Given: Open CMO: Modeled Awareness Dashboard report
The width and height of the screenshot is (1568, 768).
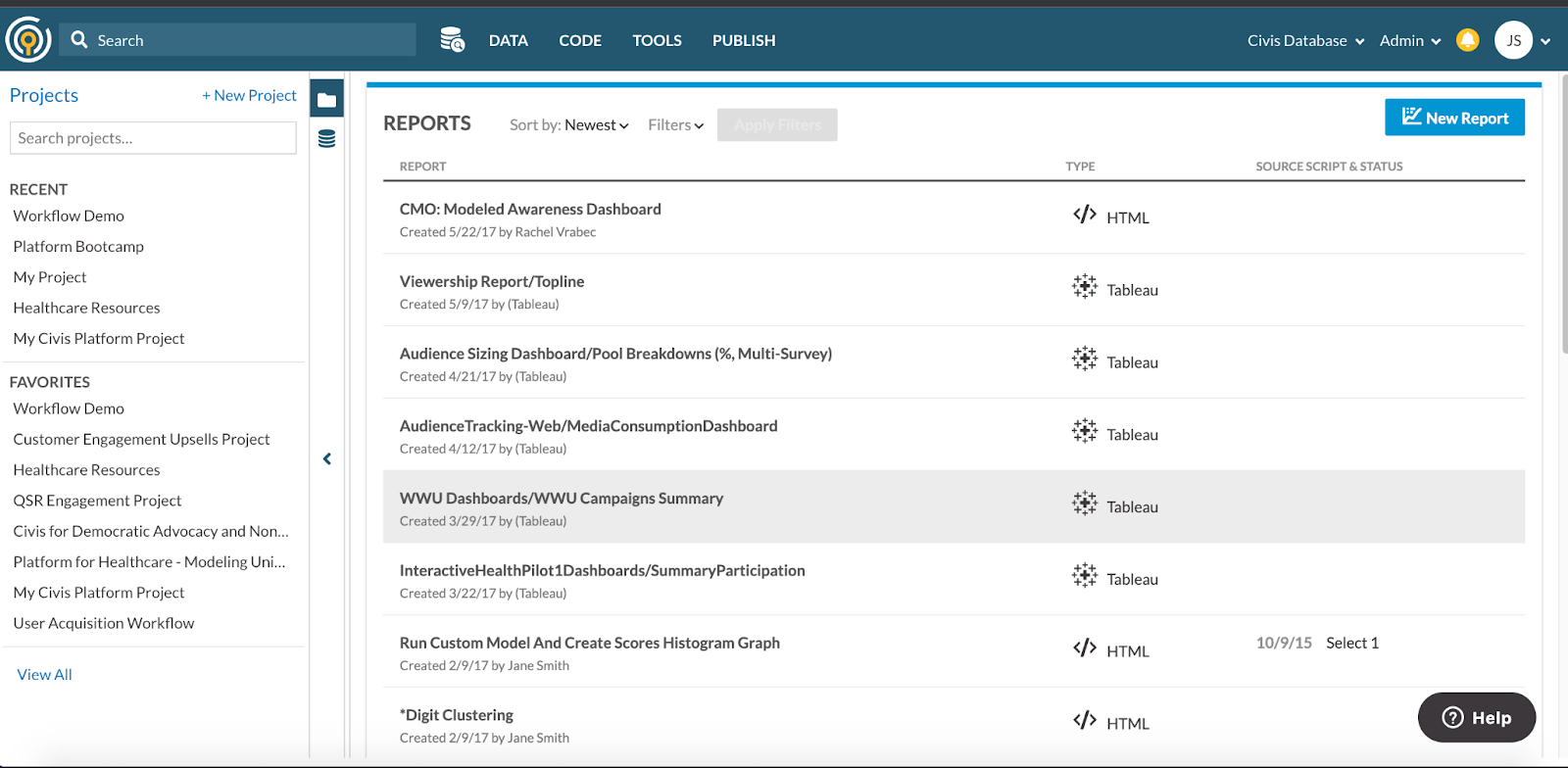Looking at the screenshot, I should tap(530, 210).
